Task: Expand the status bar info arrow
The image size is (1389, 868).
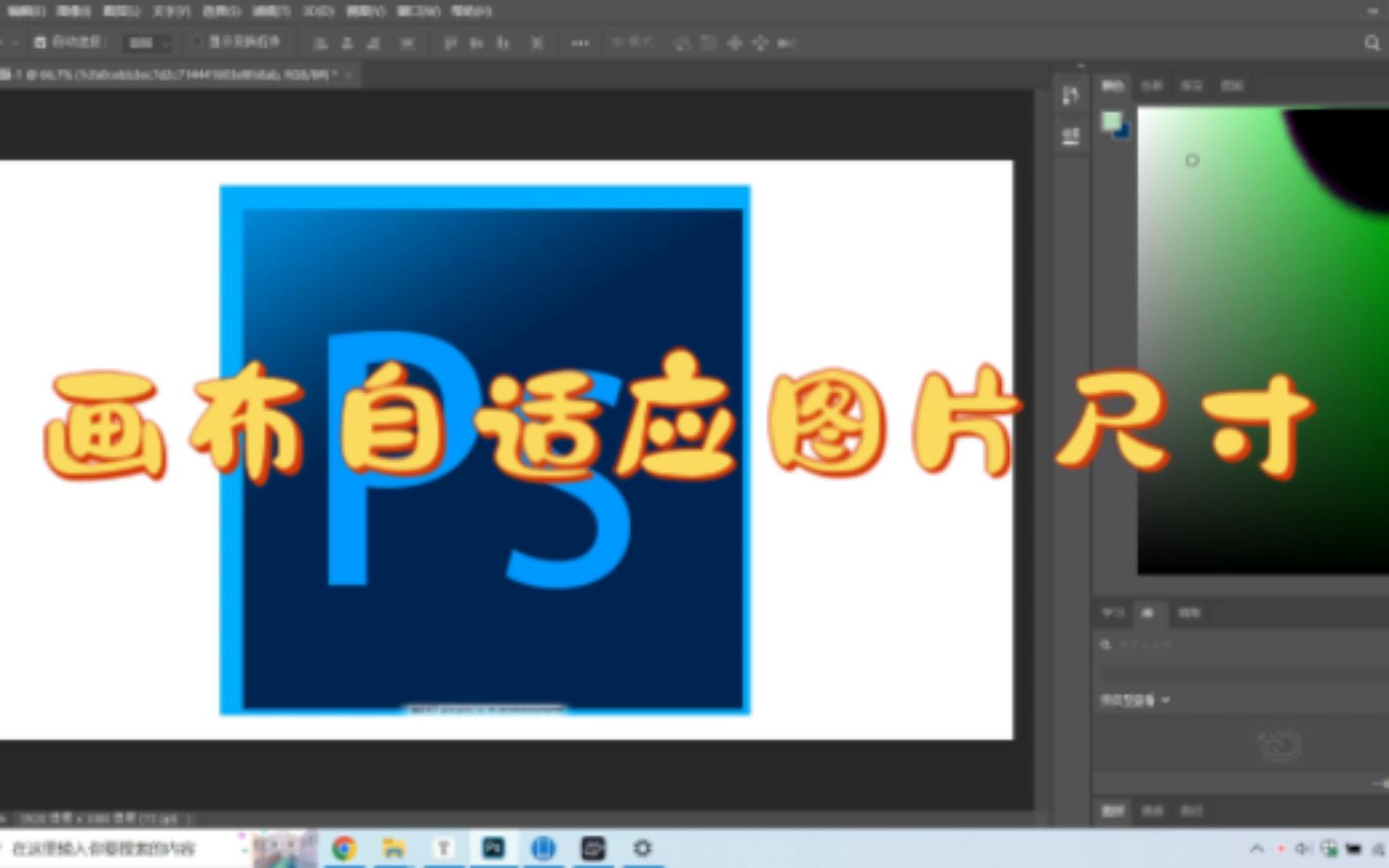Action: pyautogui.click(x=190, y=819)
